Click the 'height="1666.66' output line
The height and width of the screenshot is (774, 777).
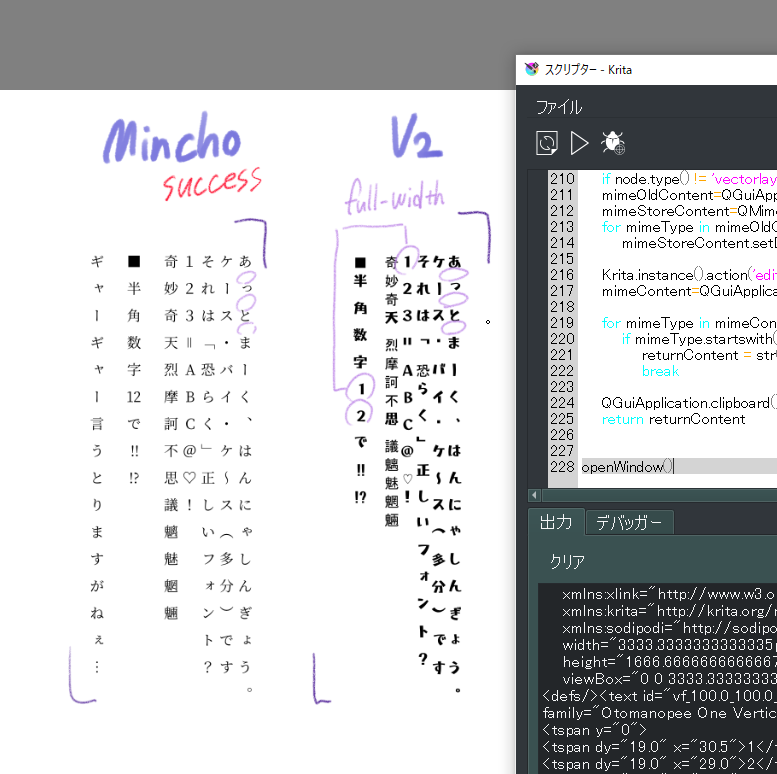point(669,662)
